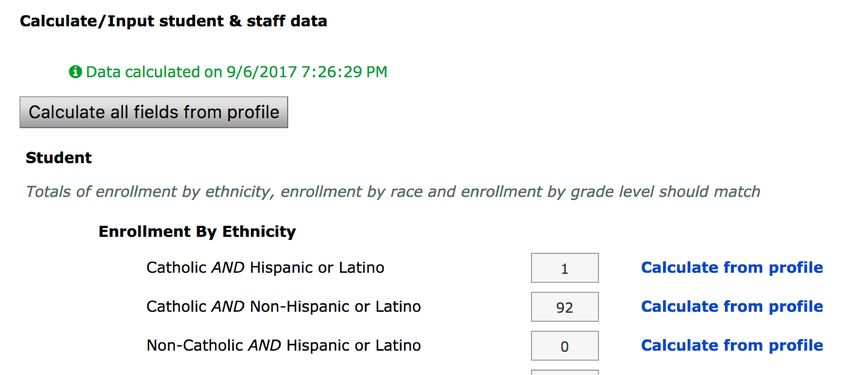The image size is (850, 375).
Task: Focus the Non-Catholic AND Hispanic or Latino field
Action: click(565, 346)
